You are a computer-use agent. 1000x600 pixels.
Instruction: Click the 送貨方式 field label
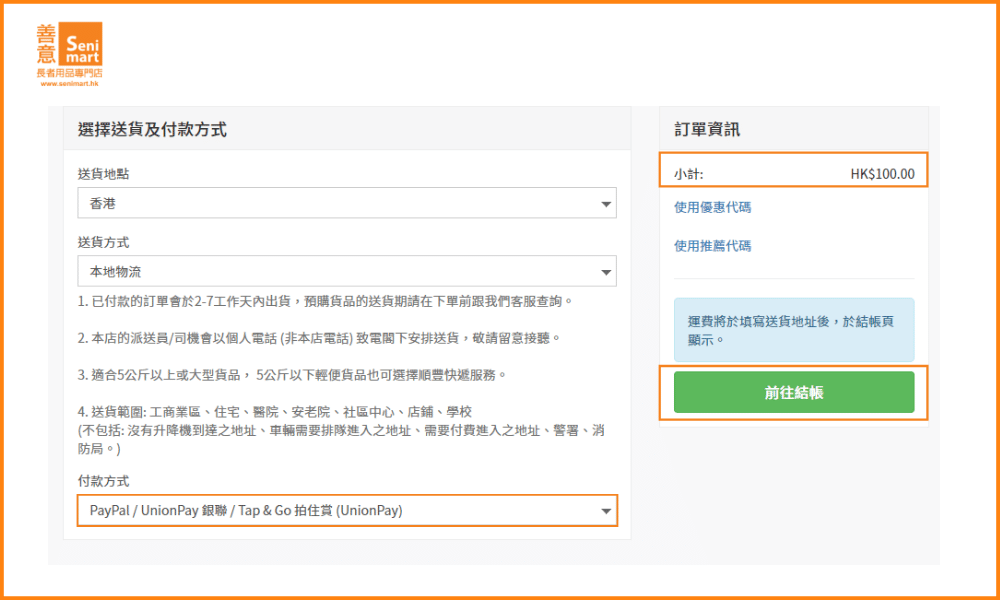point(103,242)
